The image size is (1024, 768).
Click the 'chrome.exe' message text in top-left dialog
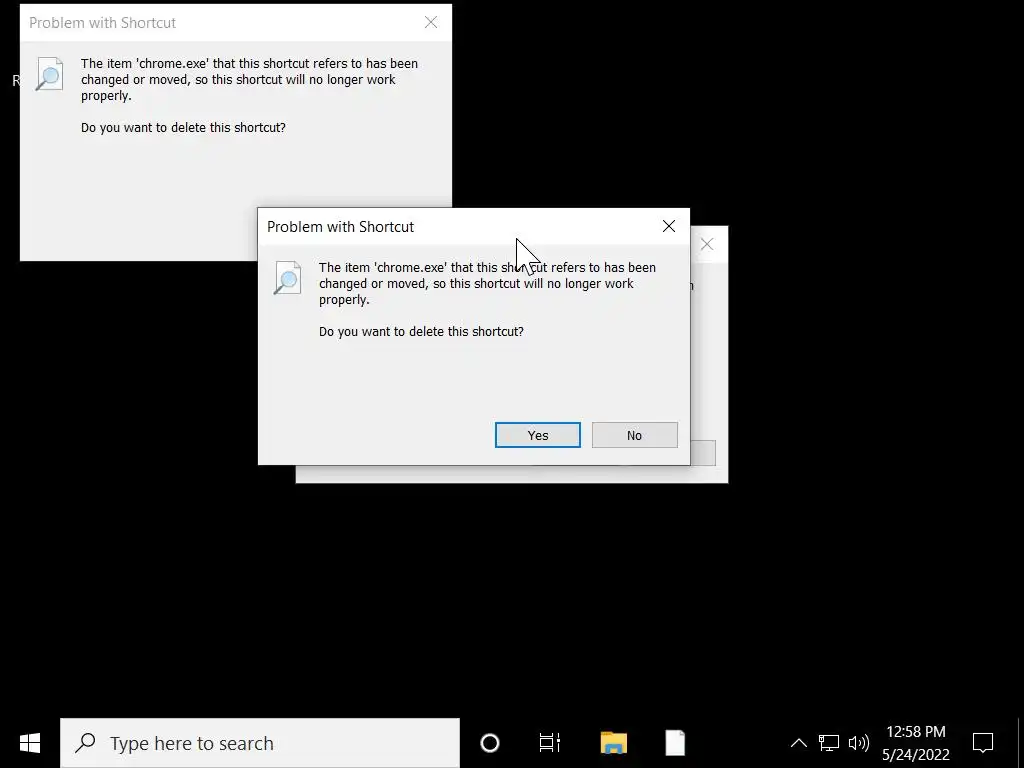tap(249, 80)
